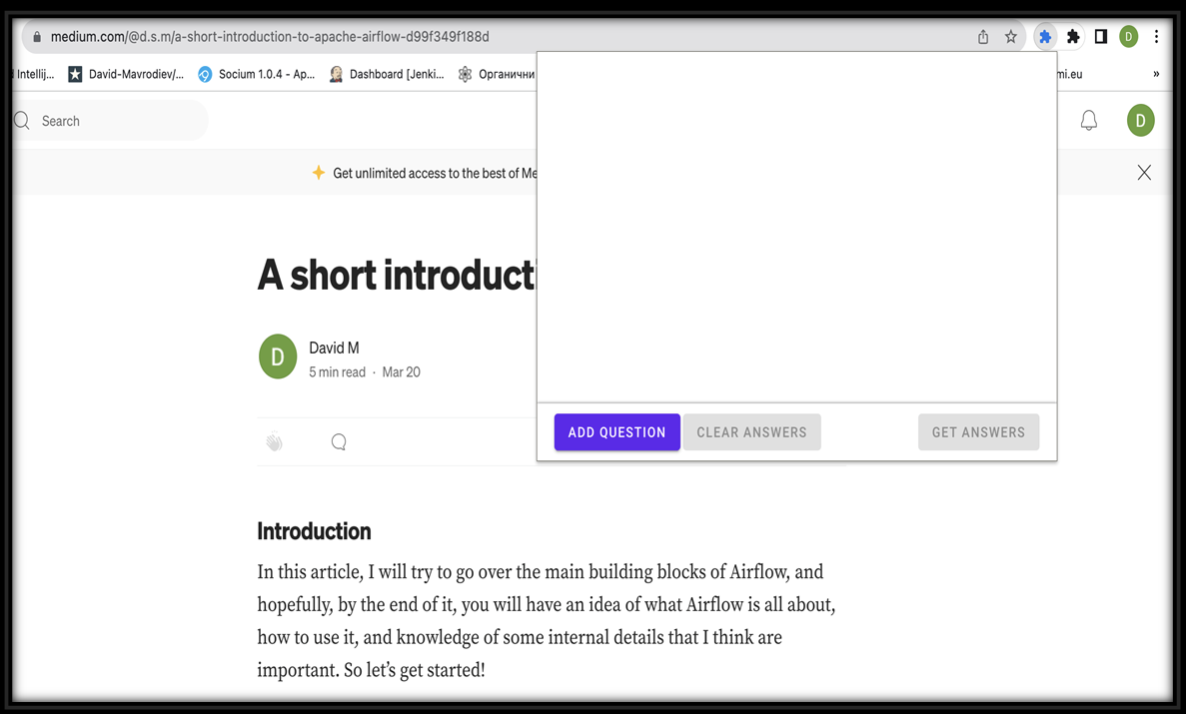
Task: Click the CLEAR ANSWERS button
Action: (752, 432)
